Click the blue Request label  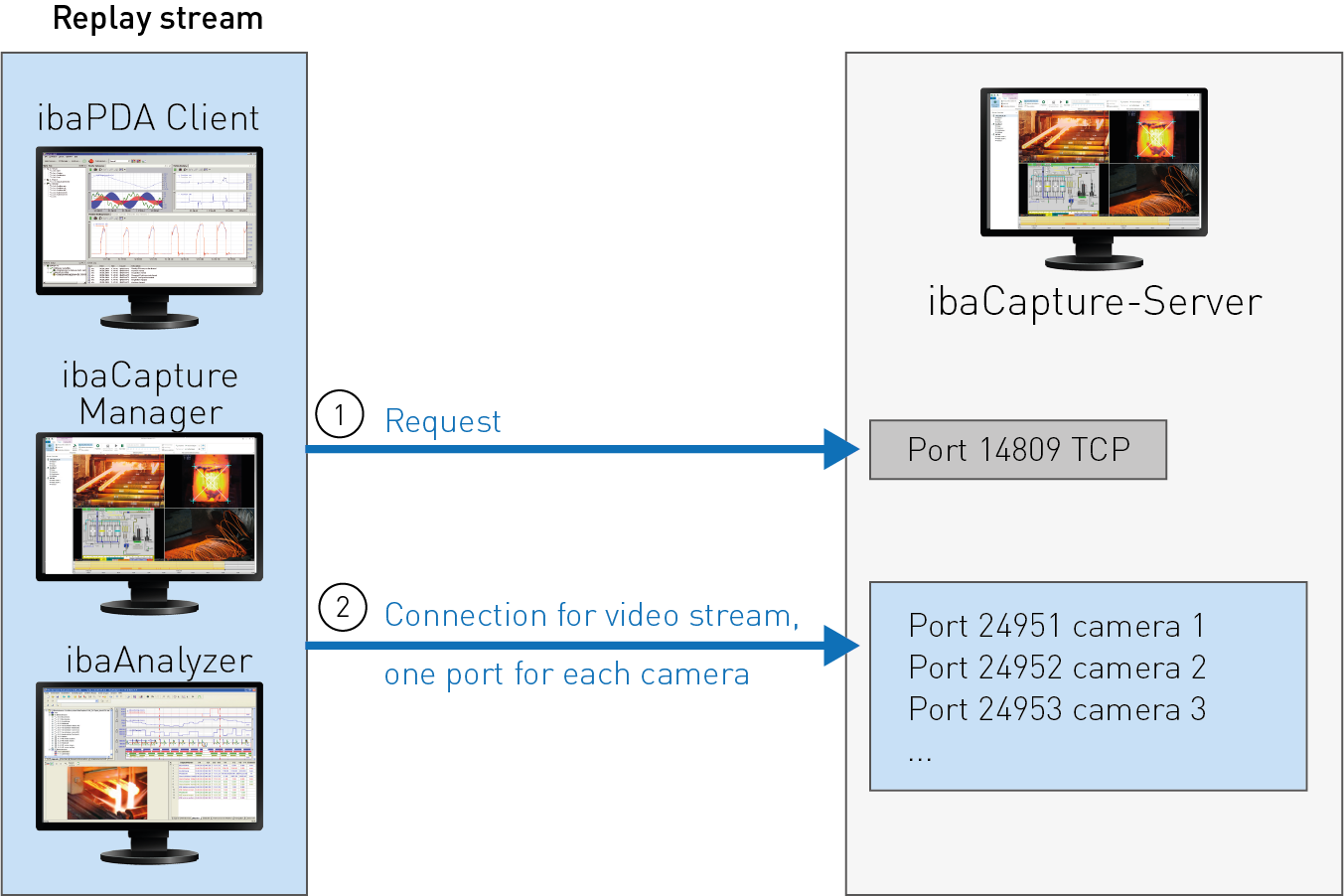(442, 422)
